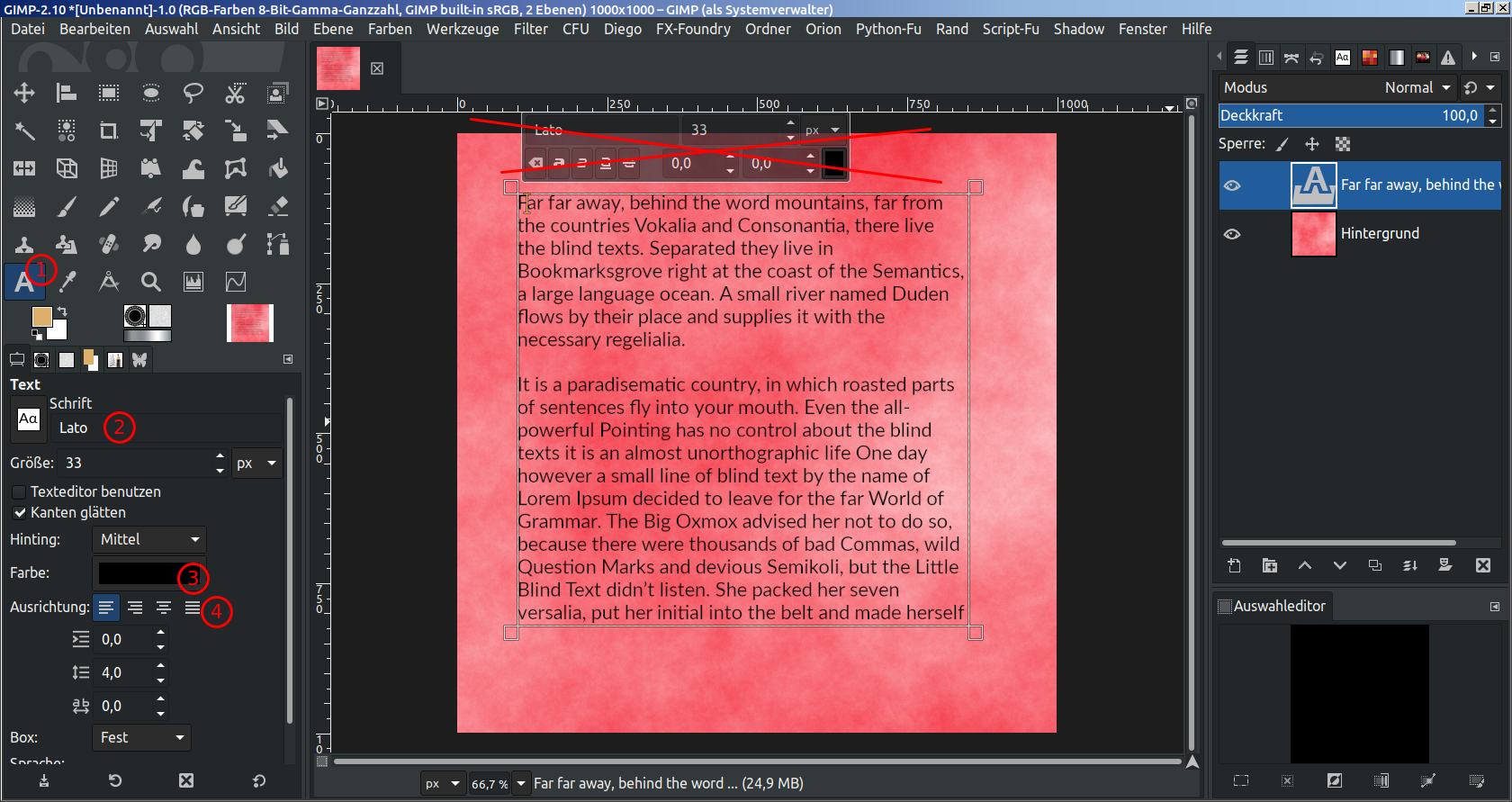Select the Flip tool

pos(24,168)
